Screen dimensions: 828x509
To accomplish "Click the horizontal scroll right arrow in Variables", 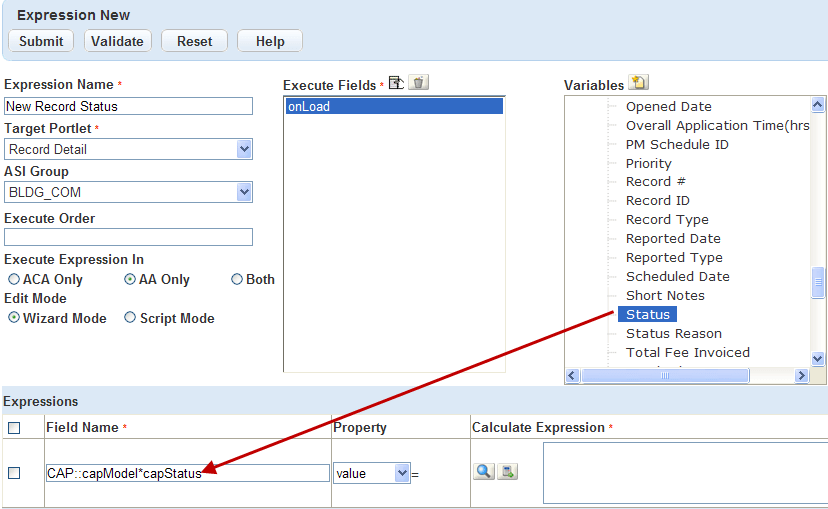I will [x=801, y=376].
